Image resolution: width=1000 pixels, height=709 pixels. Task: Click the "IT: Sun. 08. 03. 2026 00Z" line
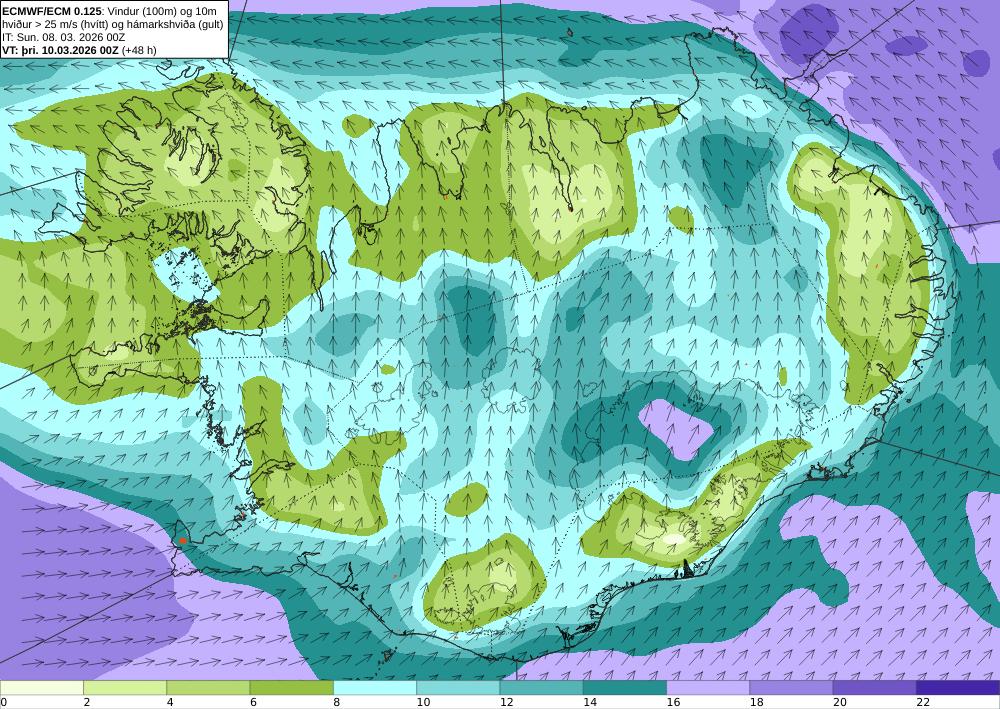click(x=63, y=37)
